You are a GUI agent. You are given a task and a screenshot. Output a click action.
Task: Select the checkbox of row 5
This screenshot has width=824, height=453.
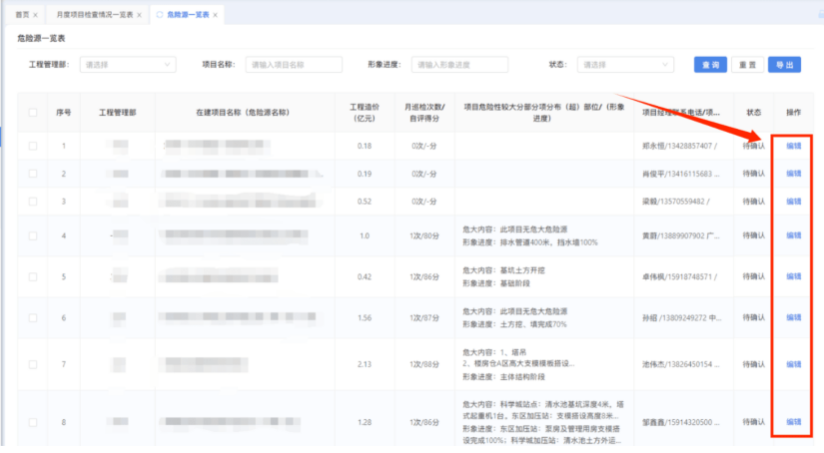[33, 277]
